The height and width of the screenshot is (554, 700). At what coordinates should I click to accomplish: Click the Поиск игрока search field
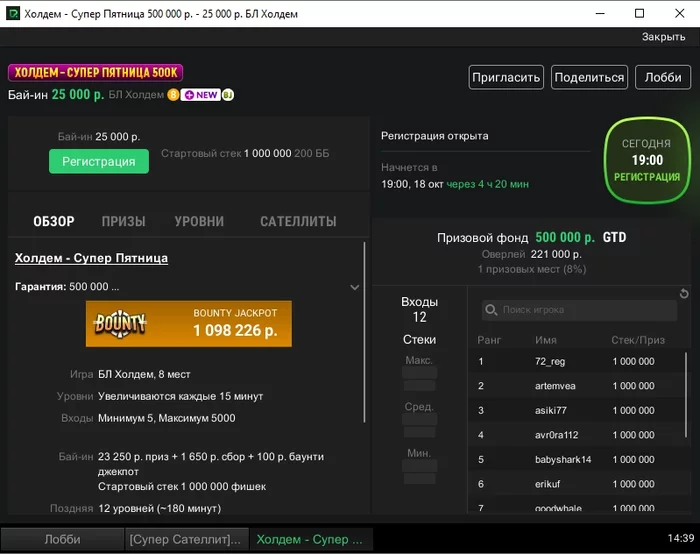579,310
